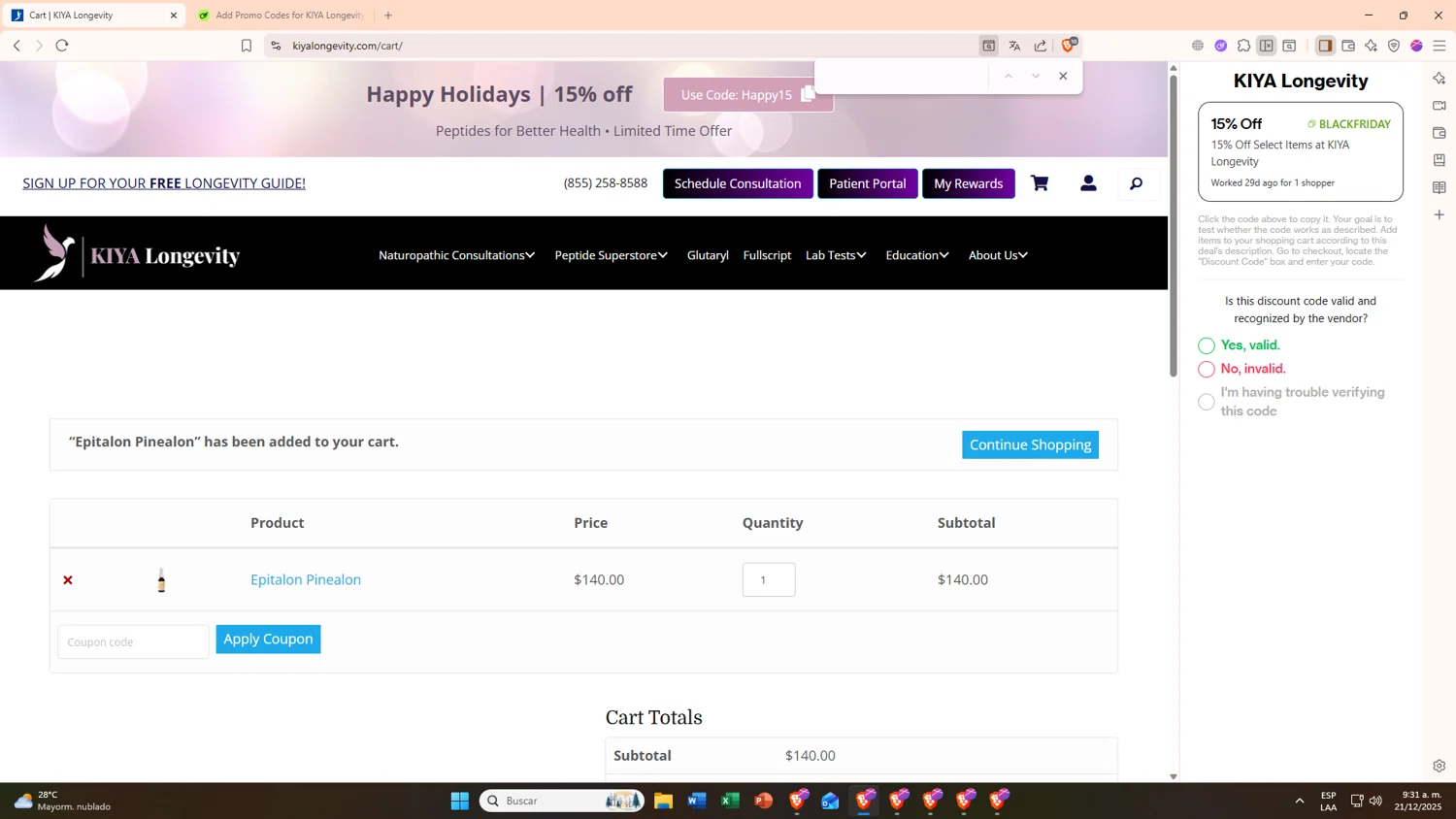
Task: Open the shopping cart icon in header
Action: point(1040,183)
